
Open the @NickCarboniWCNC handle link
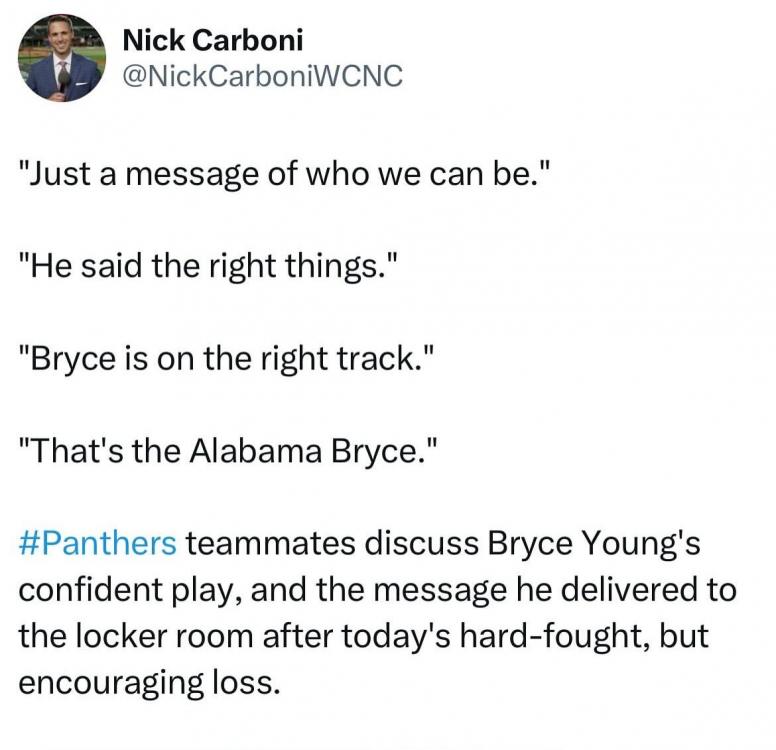coord(261,76)
